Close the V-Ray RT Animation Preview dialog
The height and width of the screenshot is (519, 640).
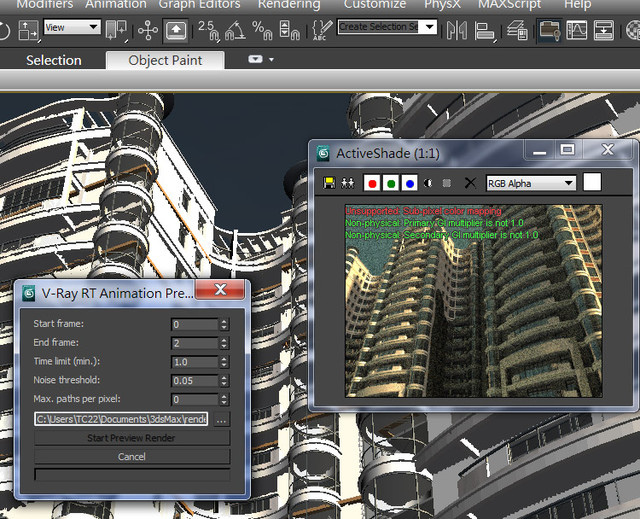click(x=220, y=290)
